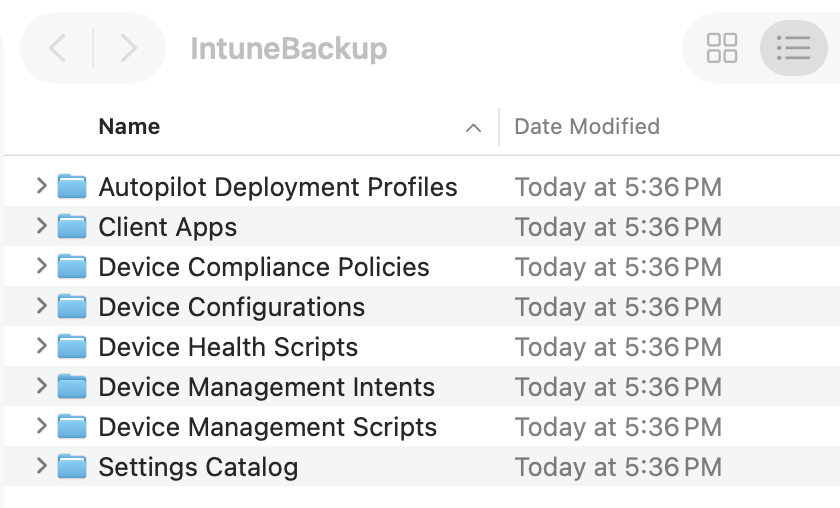Select the Autopilot Deployment Profiles name
Screen dimensions: 840x508
[x=278, y=188]
